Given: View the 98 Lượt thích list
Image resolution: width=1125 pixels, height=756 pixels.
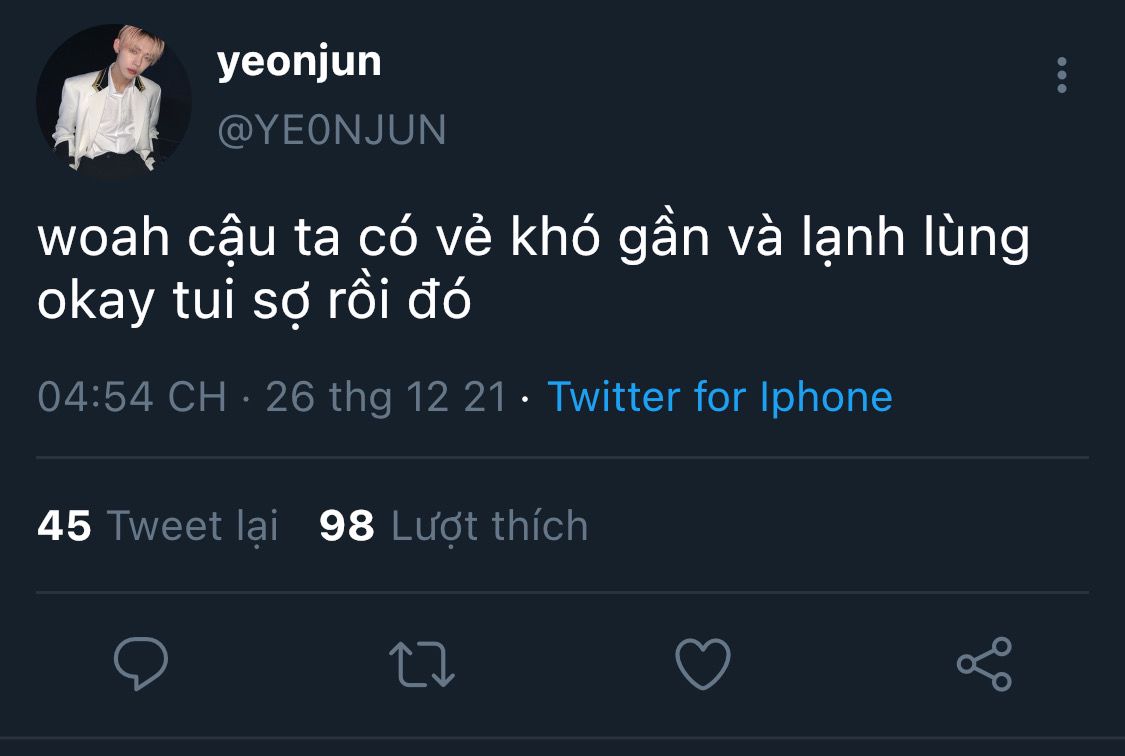Looking at the screenshot, I should point(453,526).
